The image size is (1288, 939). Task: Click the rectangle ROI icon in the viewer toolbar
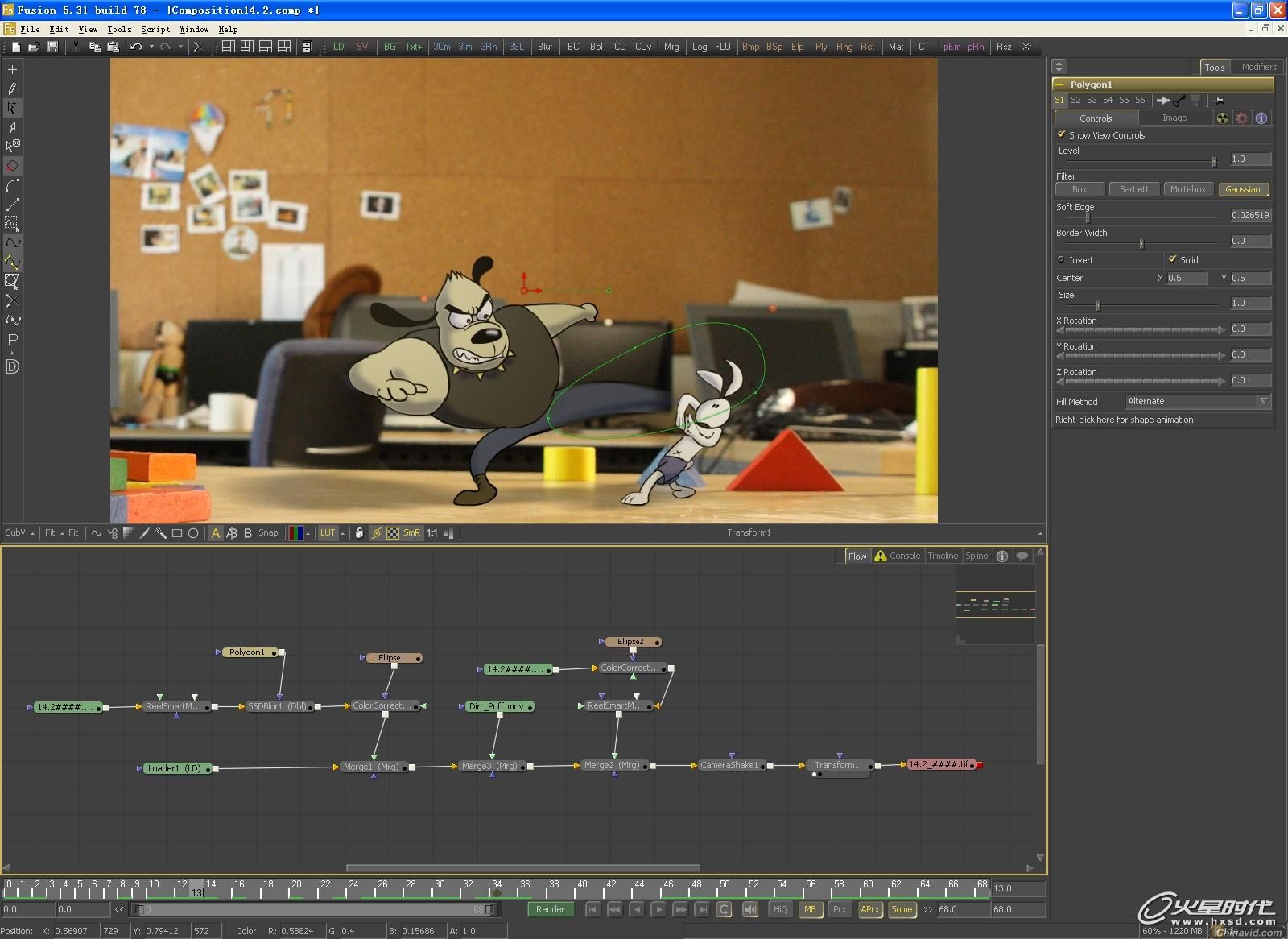point(177,533)
